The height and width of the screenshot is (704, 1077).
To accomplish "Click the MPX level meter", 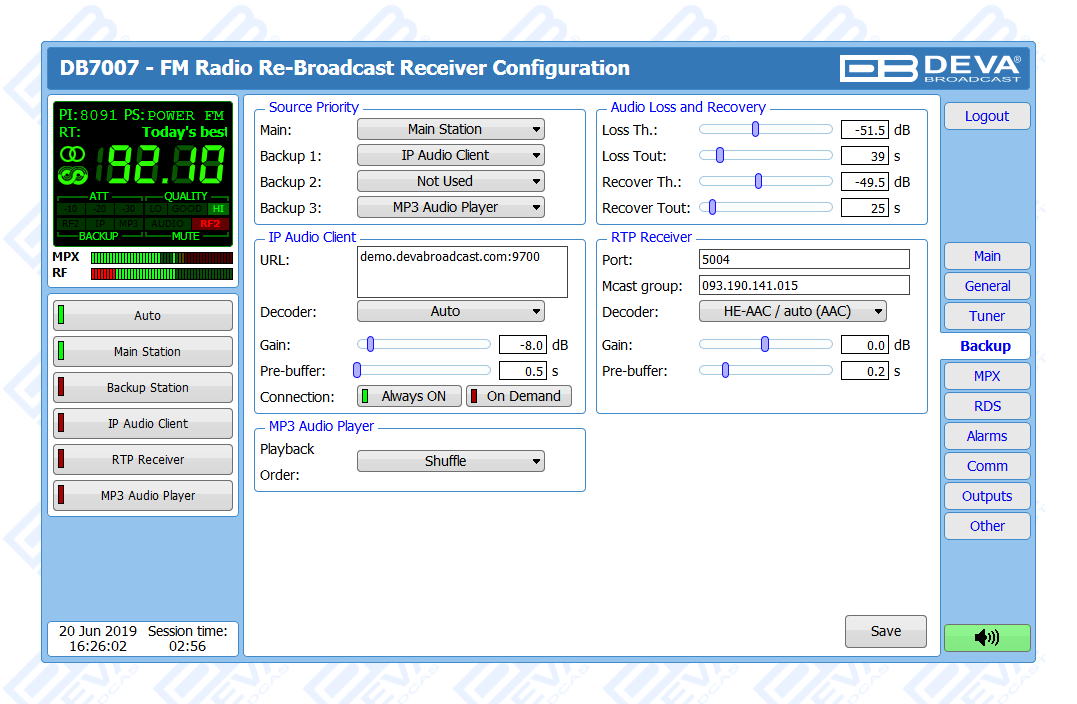I will click(161, 257).
